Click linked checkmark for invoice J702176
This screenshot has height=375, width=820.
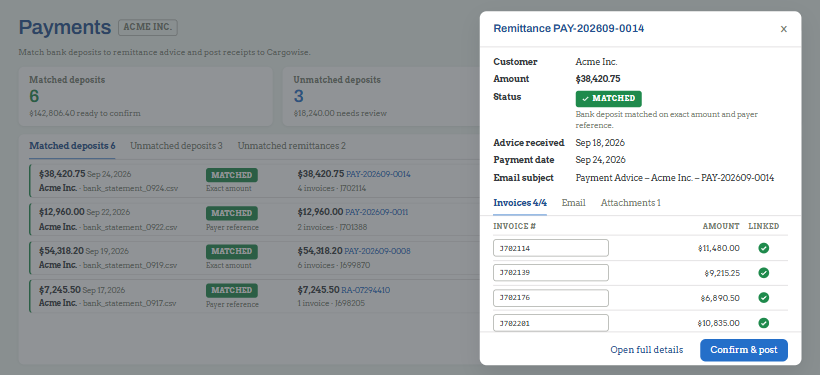(x=764, y=298)
